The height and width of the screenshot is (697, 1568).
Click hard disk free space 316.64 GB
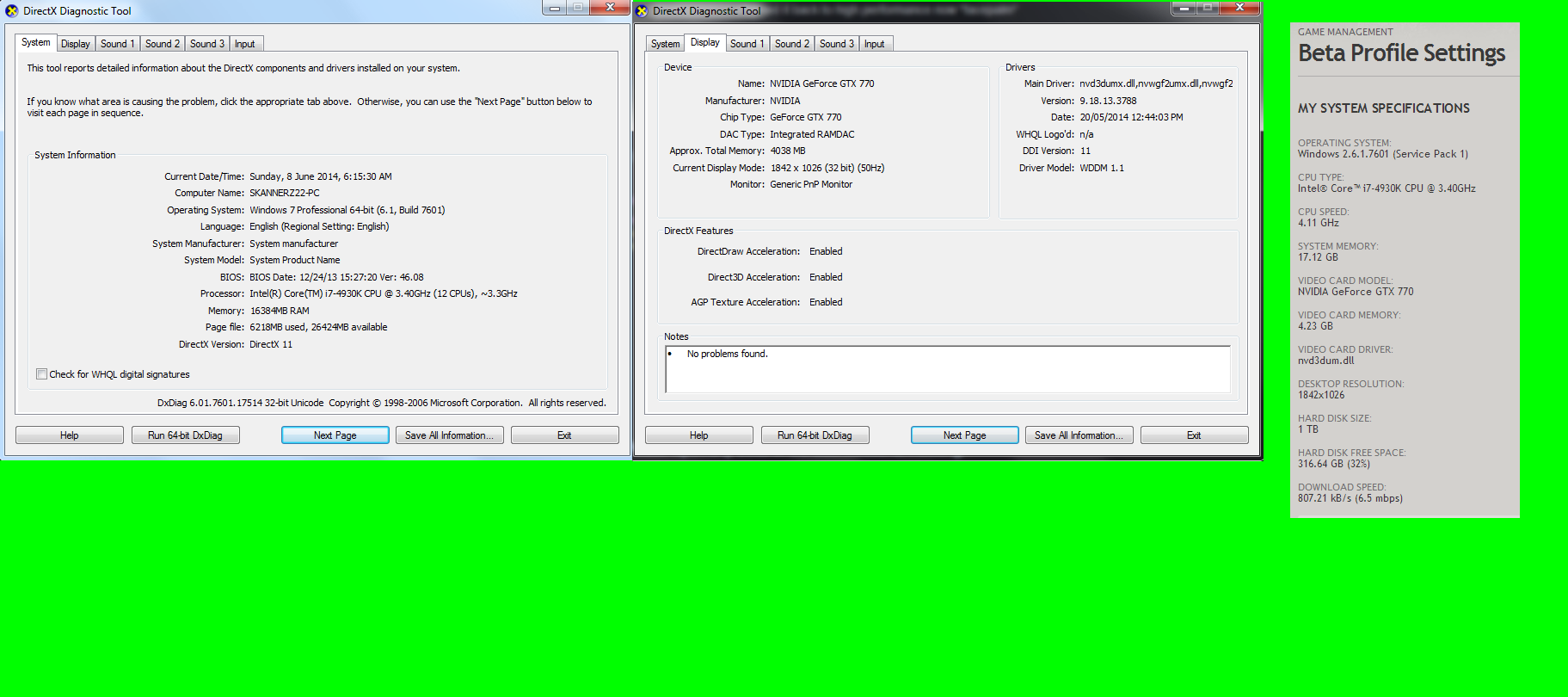click(1333, 464)
